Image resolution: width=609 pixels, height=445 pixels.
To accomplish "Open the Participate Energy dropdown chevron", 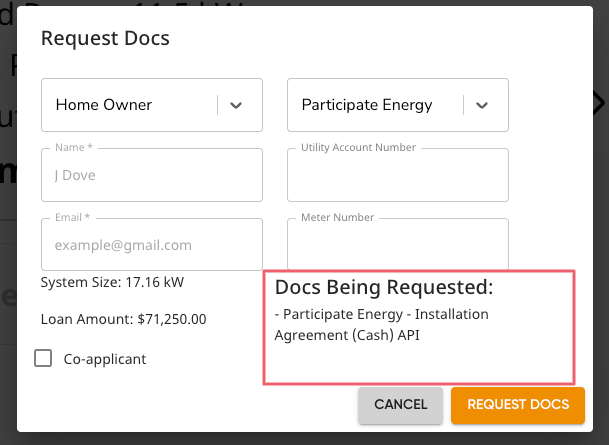I will (482, 105).
